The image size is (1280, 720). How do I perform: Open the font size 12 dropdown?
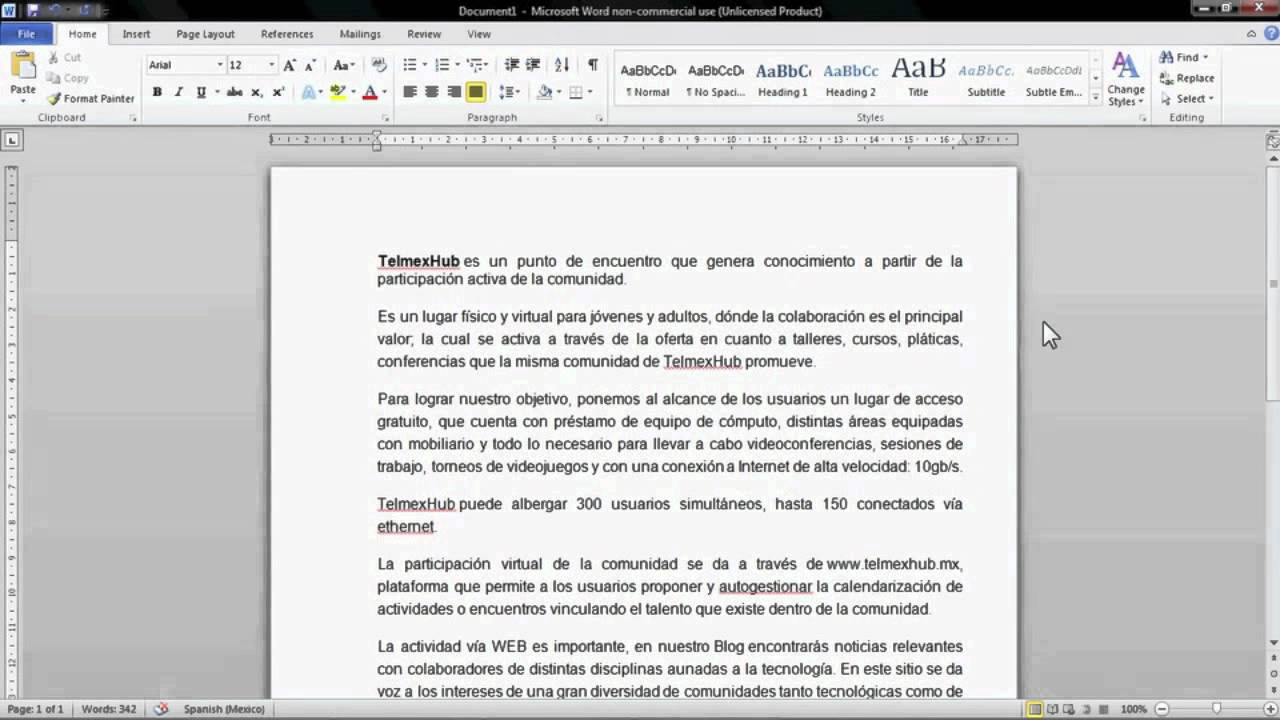(x=271, y=65)
